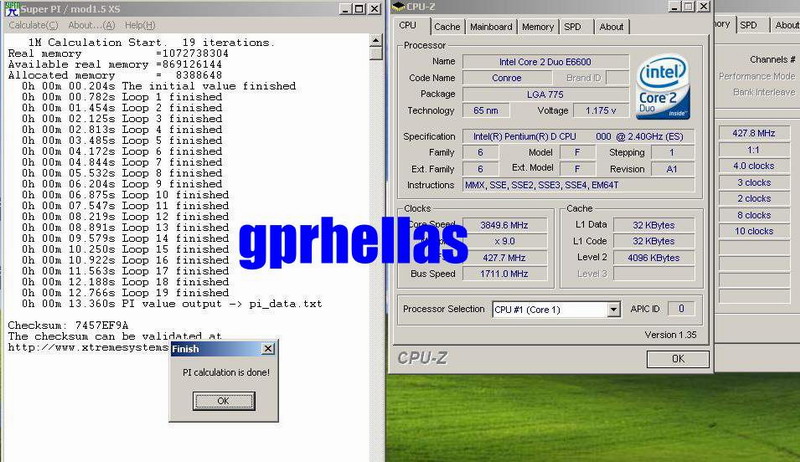Image resolution: width=800 pixels, height=462 pixels.
Task: Click About tab in the background CPU-Z window
Action: coord(786,25)
